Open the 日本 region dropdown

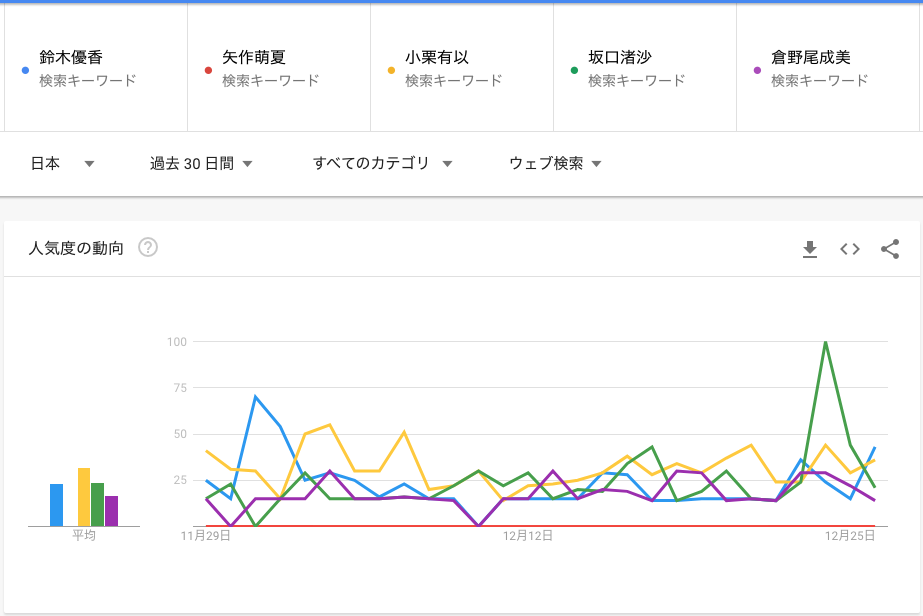(62, 163)
